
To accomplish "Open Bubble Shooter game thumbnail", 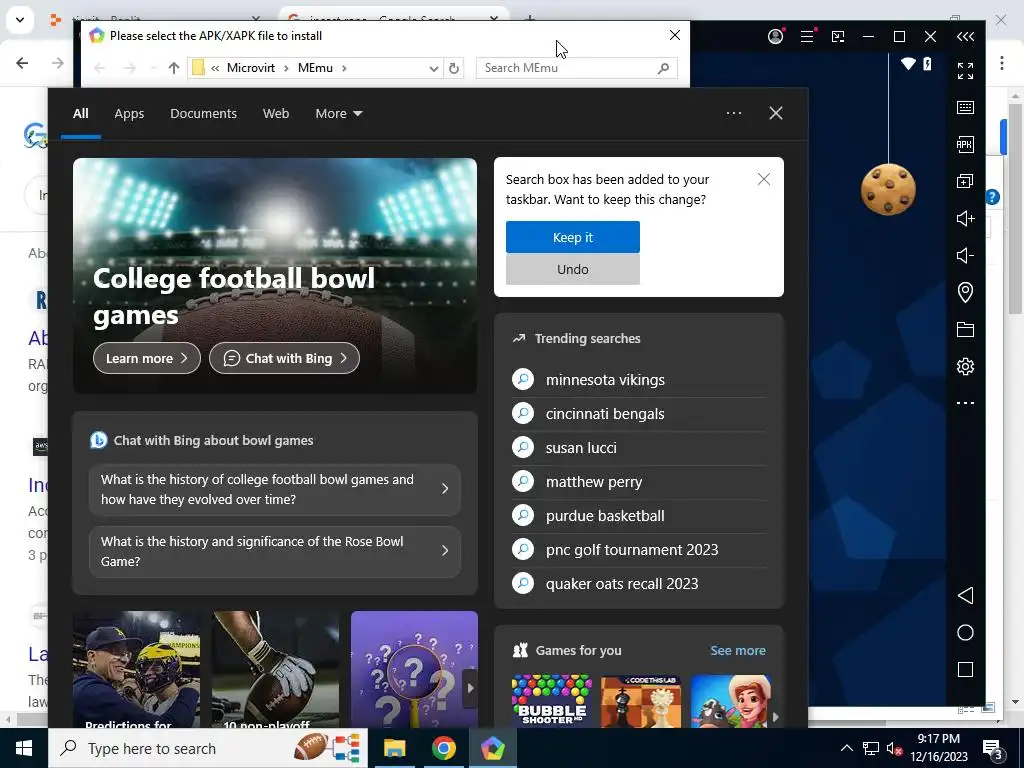I will click(552, 701).
